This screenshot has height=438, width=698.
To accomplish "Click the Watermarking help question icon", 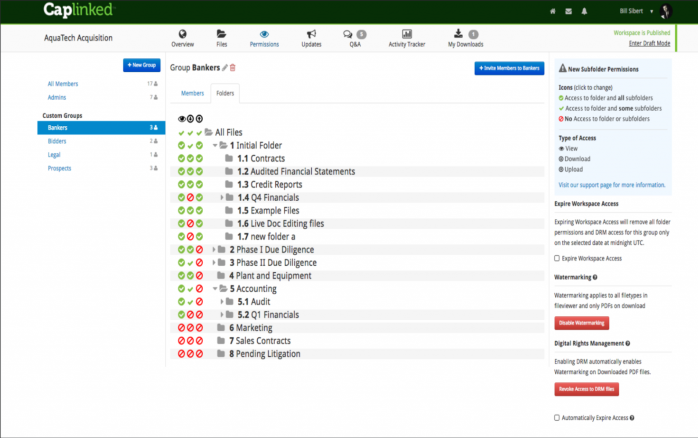I will click(x=595, y=277).
